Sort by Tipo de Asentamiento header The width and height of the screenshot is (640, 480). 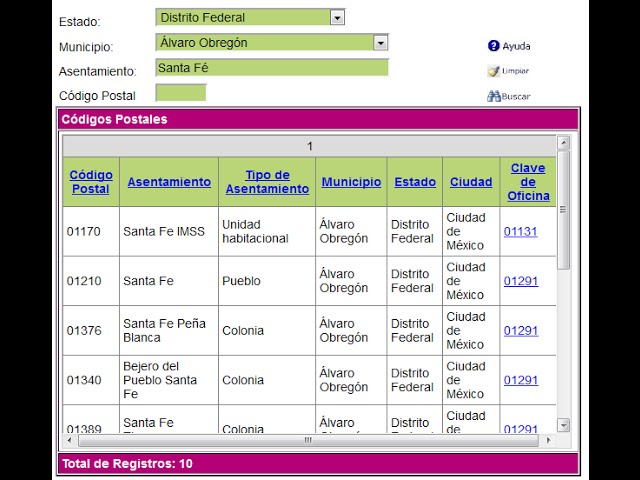click(x=267, y=182)
